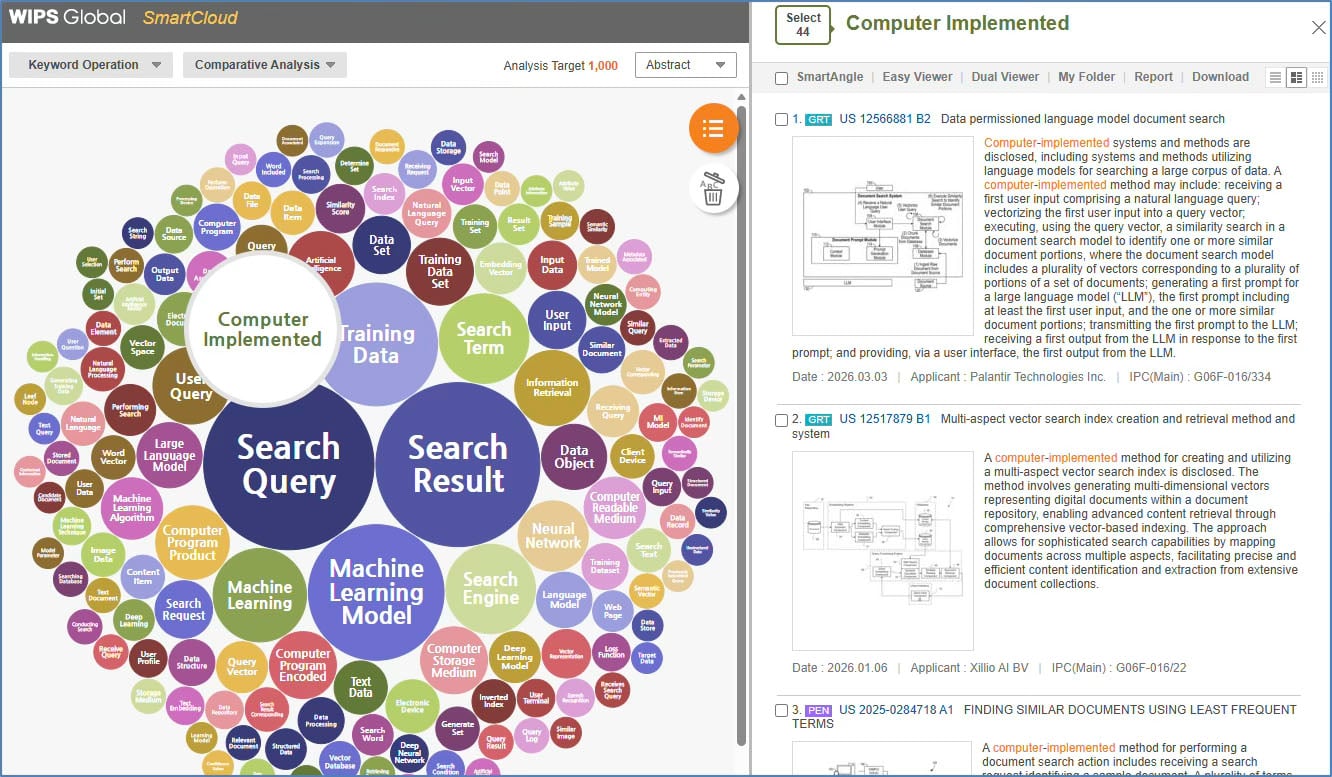Select the Search Term bubble
Image resolution: width=1332 pixels, height=777 pixels.
pos(484,338)
